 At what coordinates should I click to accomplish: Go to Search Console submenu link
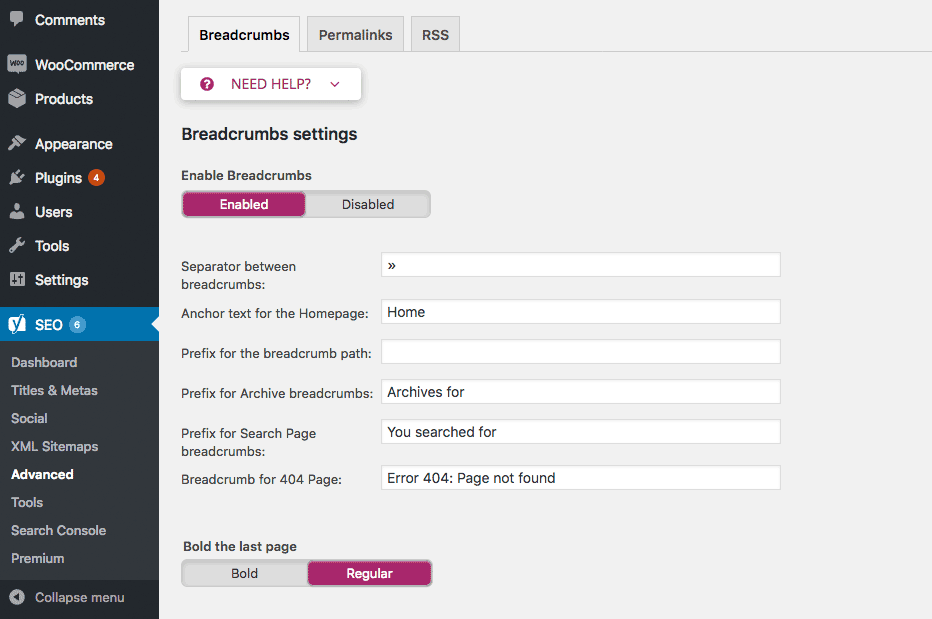58,530
